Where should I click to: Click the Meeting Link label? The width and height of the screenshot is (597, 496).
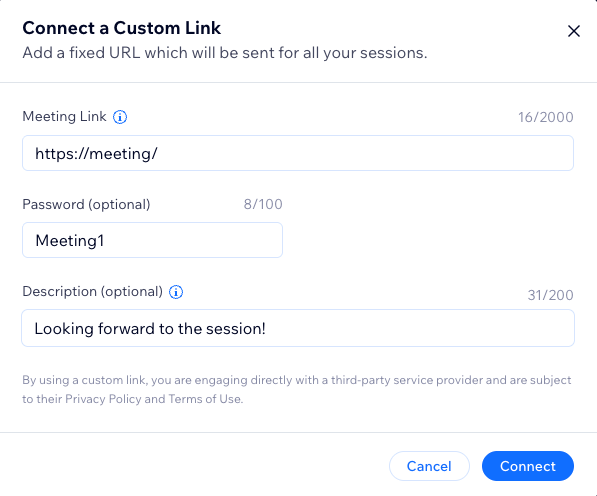pos(64,116)
